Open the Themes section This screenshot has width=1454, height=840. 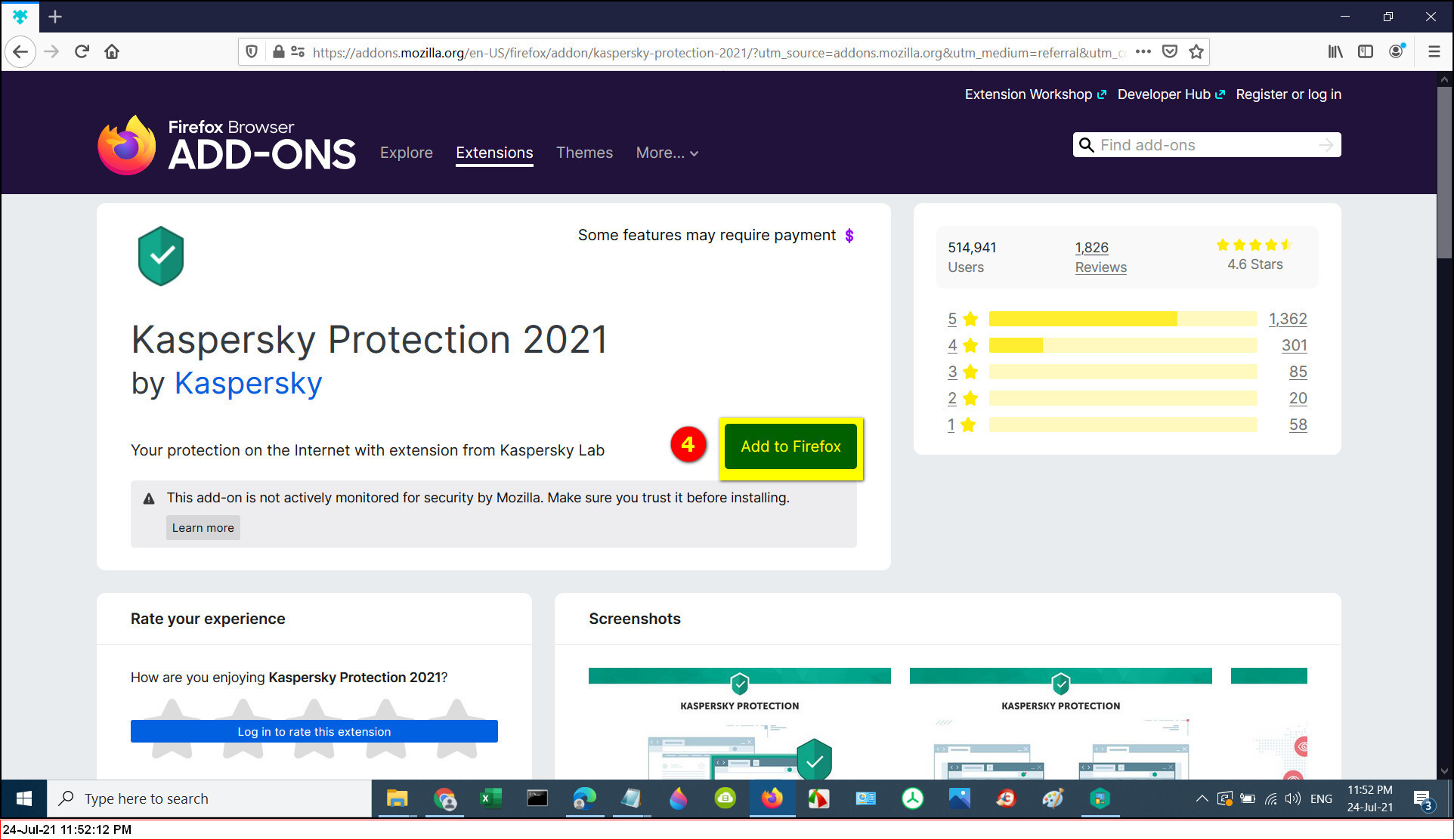(584, 153)
